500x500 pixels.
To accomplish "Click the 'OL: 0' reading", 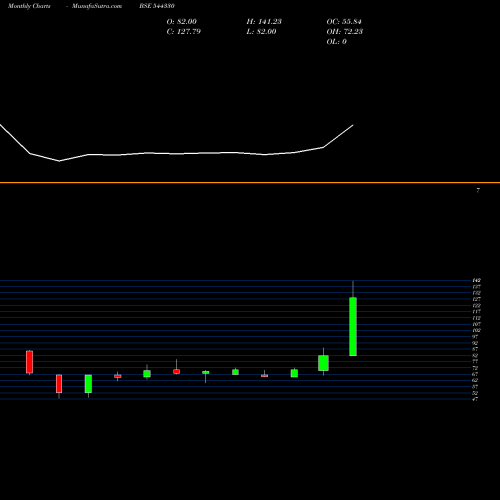I will (x=337, y=41).
